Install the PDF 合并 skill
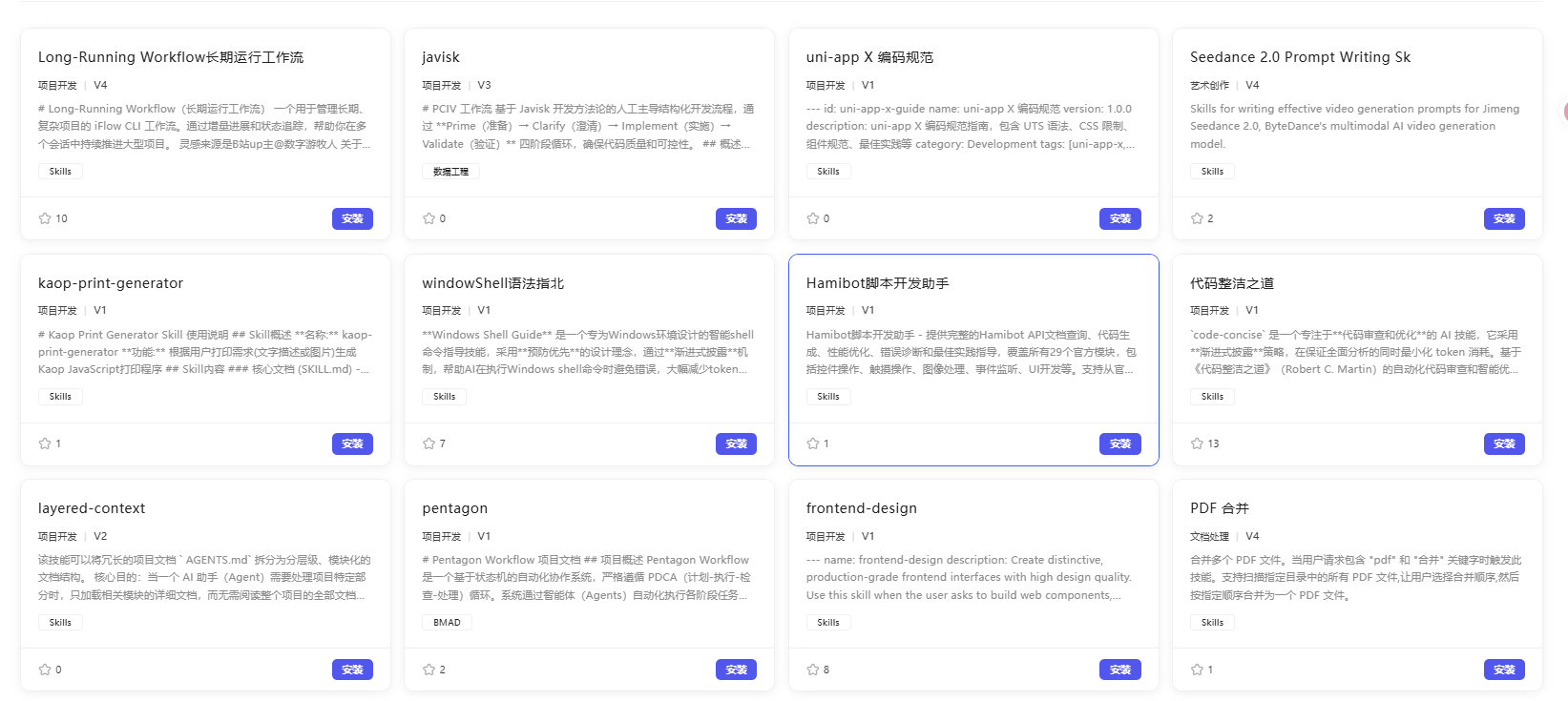 (1504, 670)
